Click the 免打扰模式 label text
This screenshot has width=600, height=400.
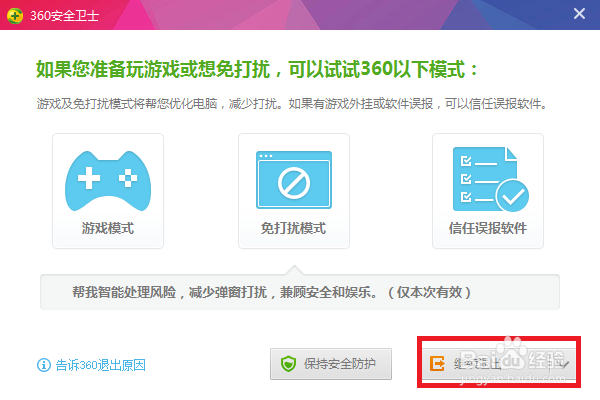coord(293,228)
